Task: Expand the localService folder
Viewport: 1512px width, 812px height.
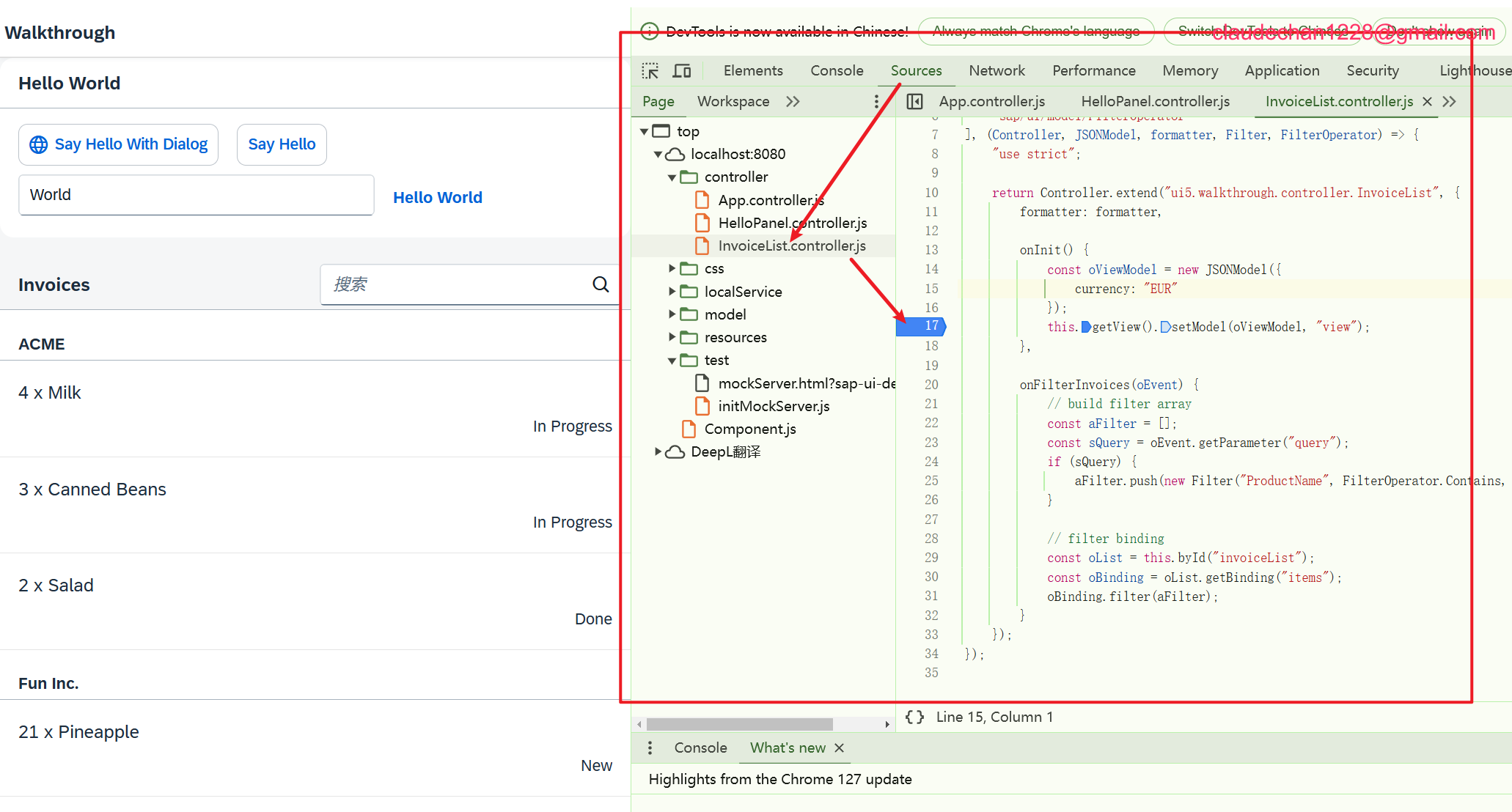Action: 672,292
